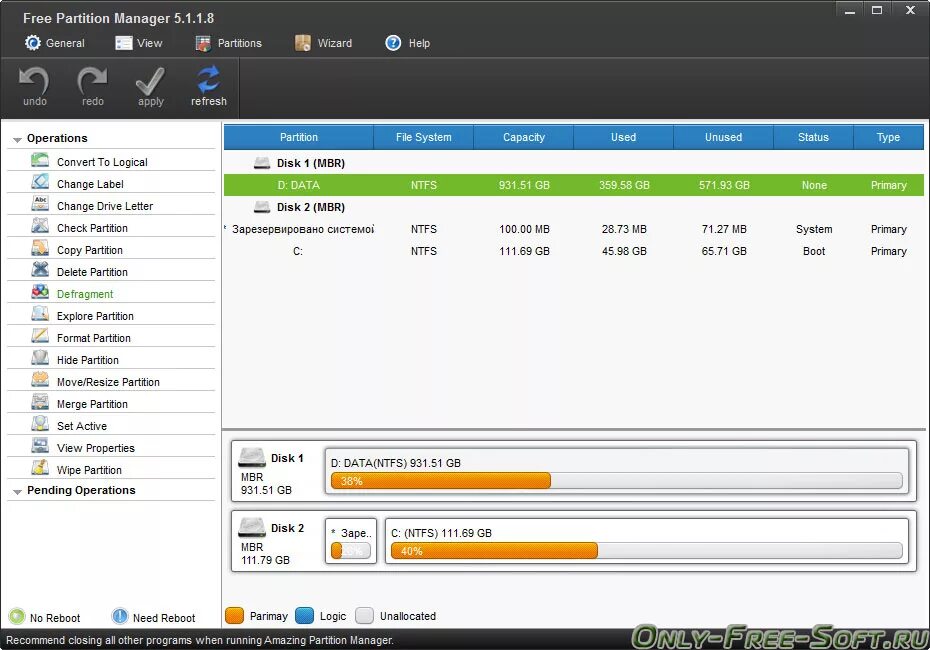Image resolution: width=930 pixels, height=650 pixels.
Task: Sort by the Status column header
Action: coord(813,137)
